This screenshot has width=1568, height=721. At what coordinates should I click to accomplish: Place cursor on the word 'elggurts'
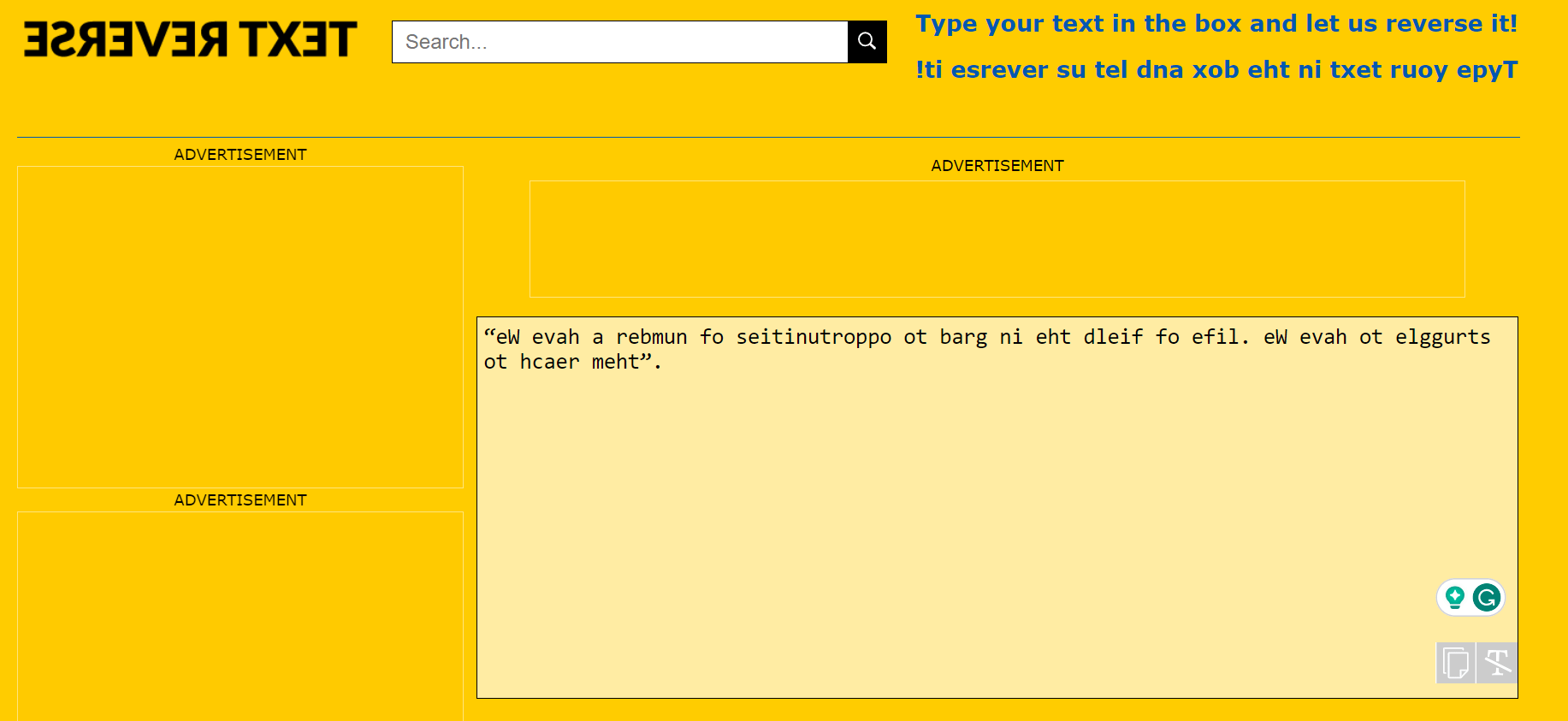point(1442,337)
